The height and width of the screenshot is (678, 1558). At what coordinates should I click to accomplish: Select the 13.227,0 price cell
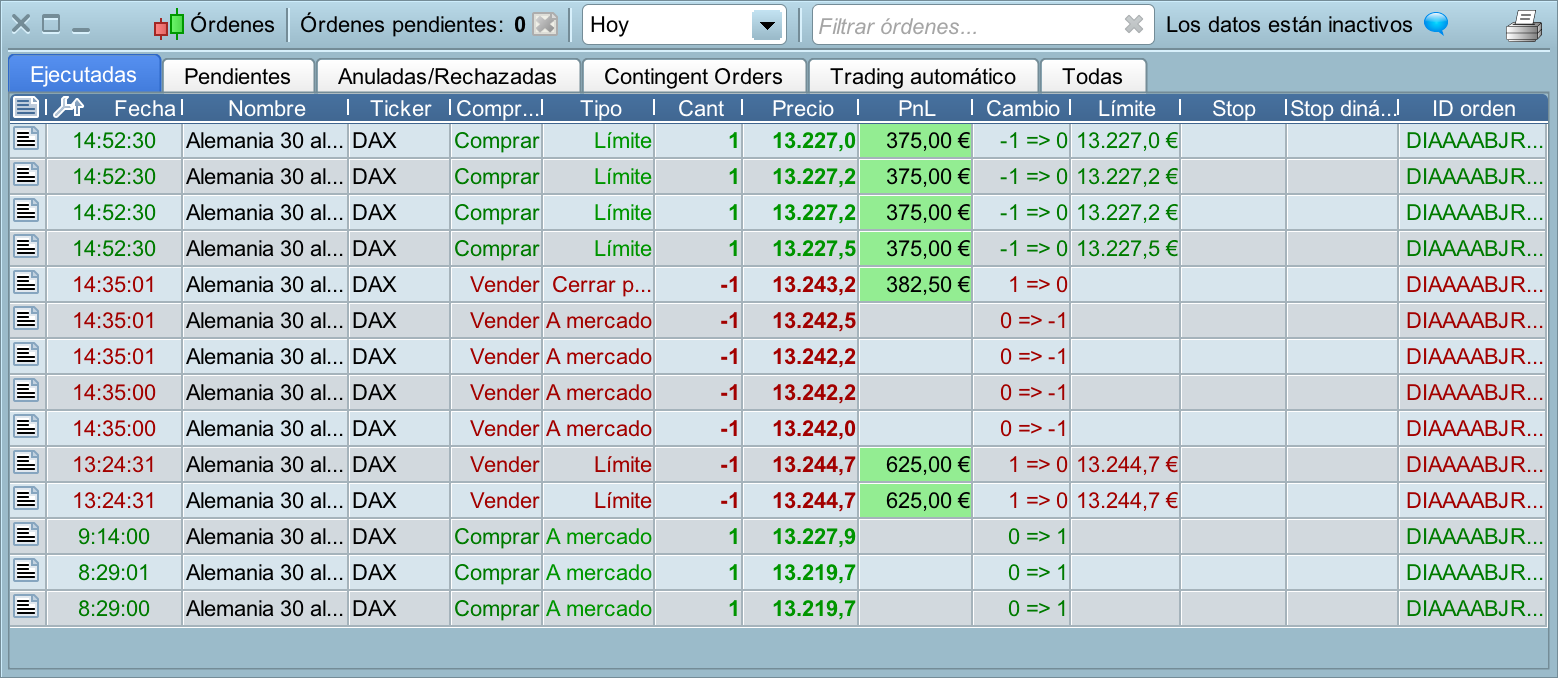801,140
